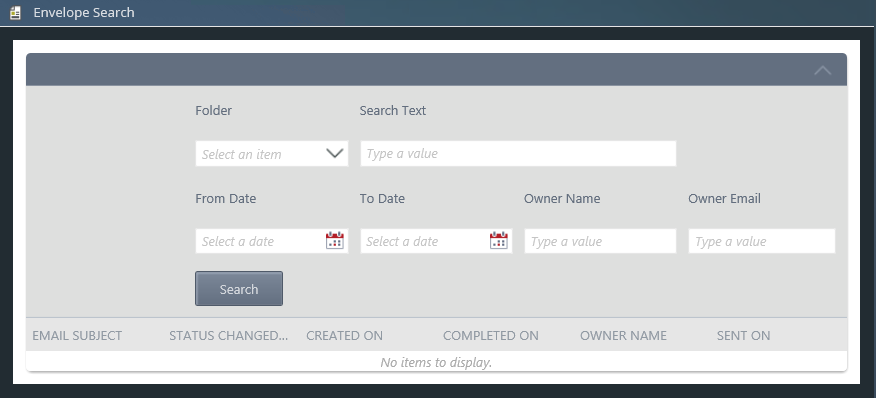The height and width of the screenshot is (398, 876).
Task: Open the To Date calendar picker icon
Action: tap(499, 241)
